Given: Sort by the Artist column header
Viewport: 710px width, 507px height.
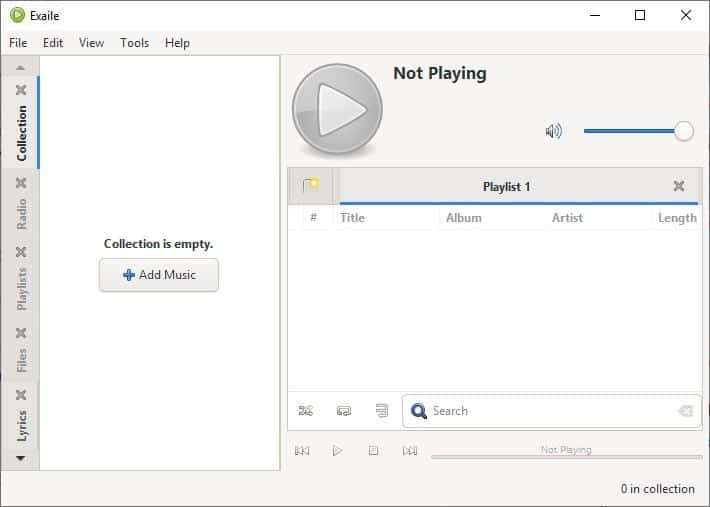Looking at the screenshot, I should pyautogui.click(x=599, y=218).
